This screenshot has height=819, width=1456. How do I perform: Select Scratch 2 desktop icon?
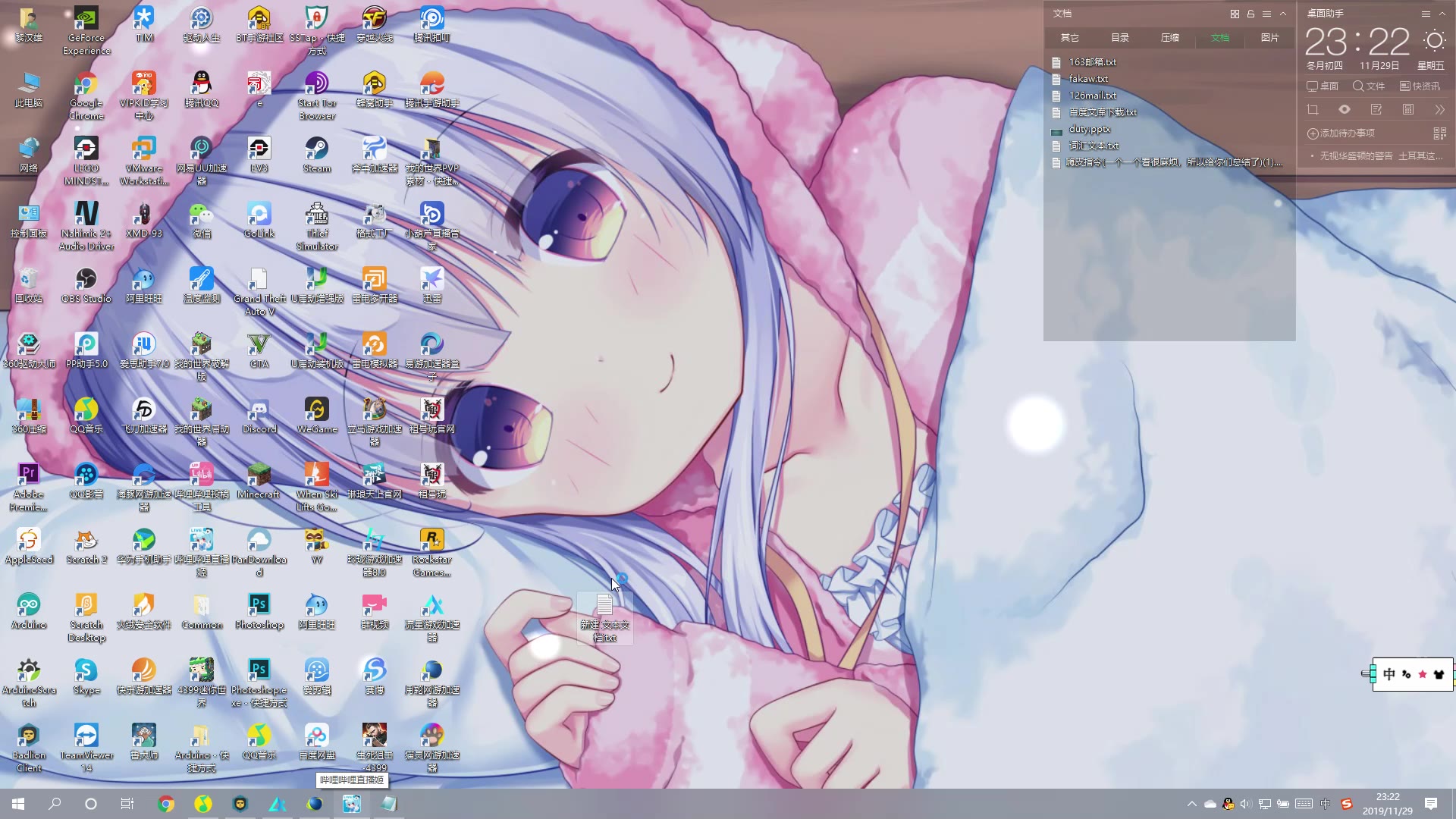tap(86, 546)
